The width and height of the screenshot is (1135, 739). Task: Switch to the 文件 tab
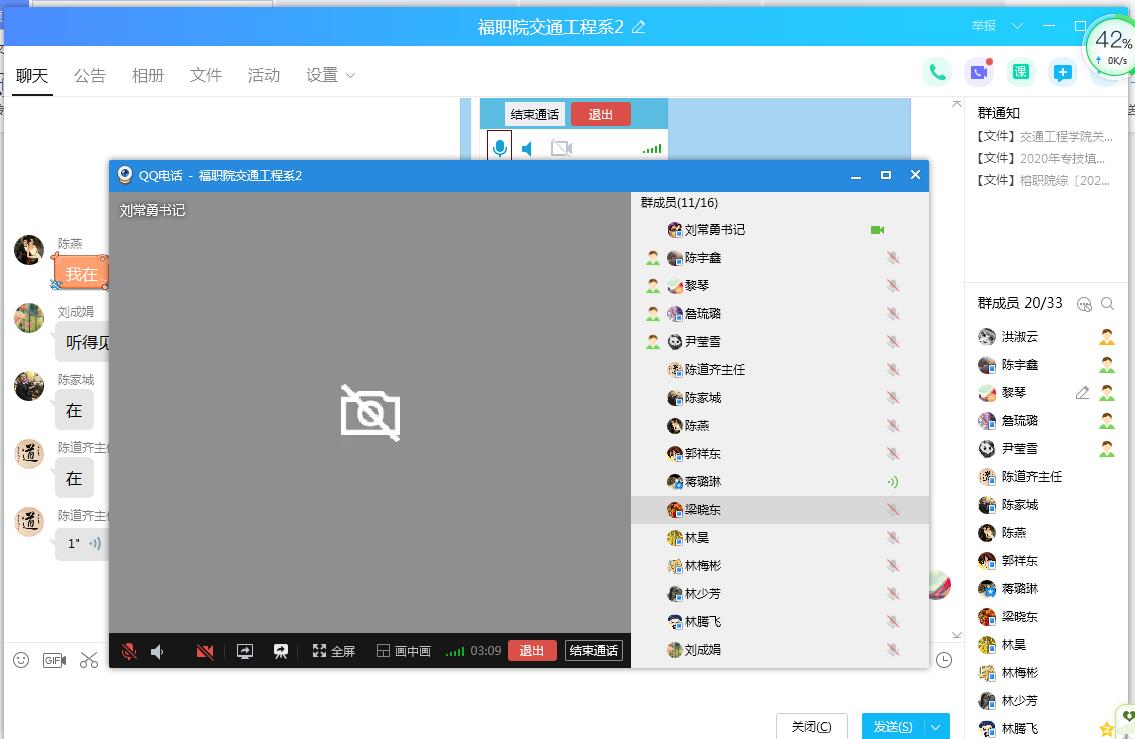(x=206, y=75)
